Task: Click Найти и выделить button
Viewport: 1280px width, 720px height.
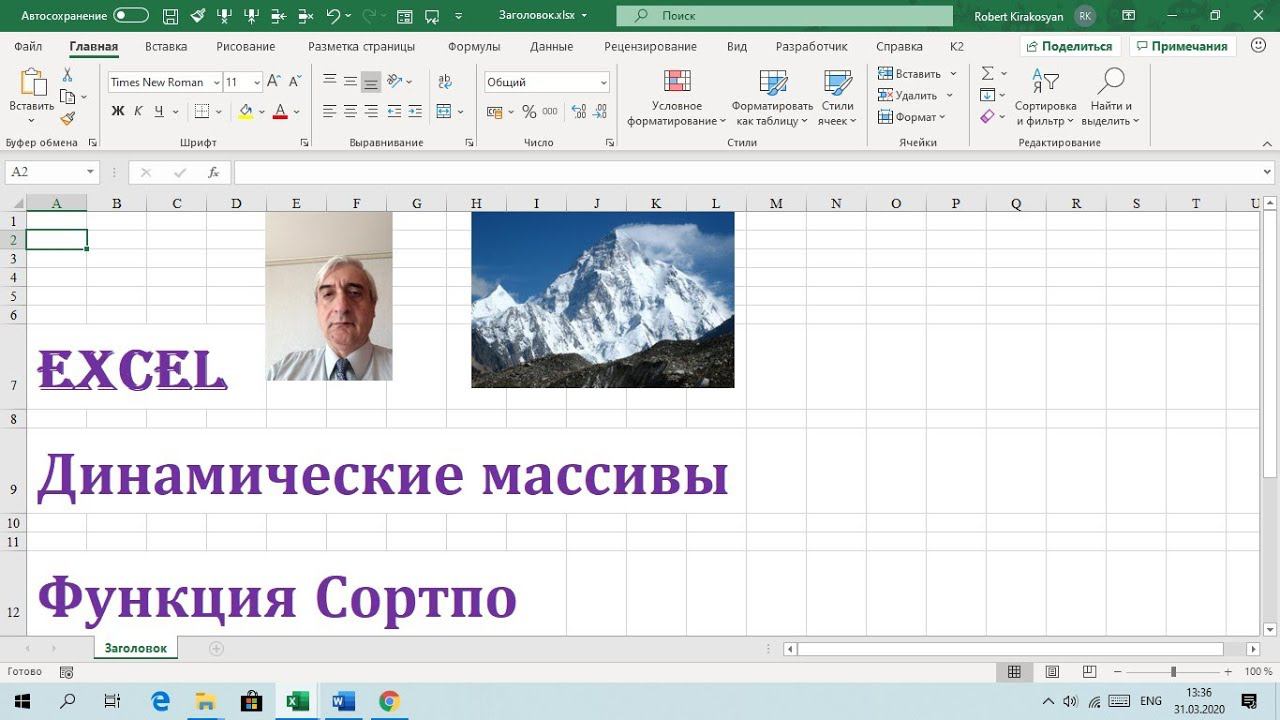Action: click(1110, 98)
